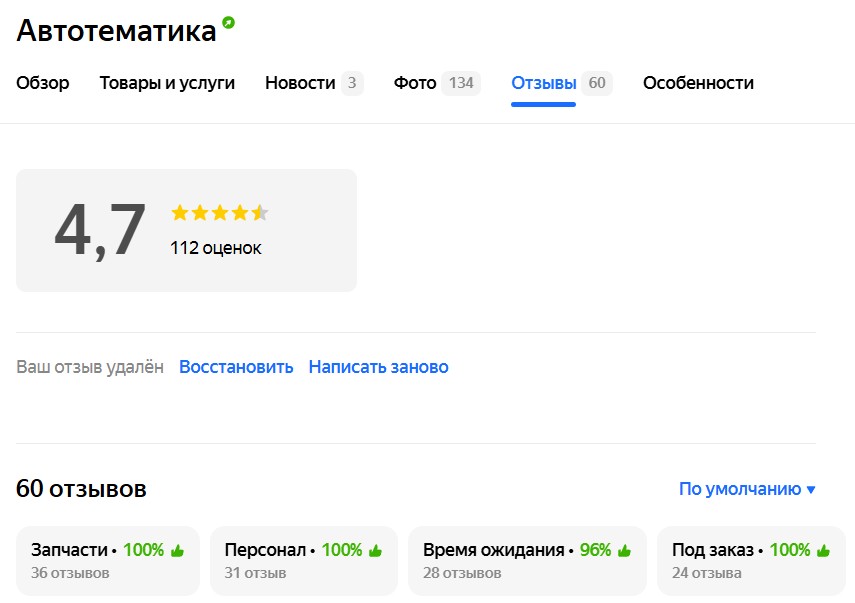Open the По умолчанию sort dropdown
Image resolution: width=855 pixels, height=603 pixels.
click(747, 489)
